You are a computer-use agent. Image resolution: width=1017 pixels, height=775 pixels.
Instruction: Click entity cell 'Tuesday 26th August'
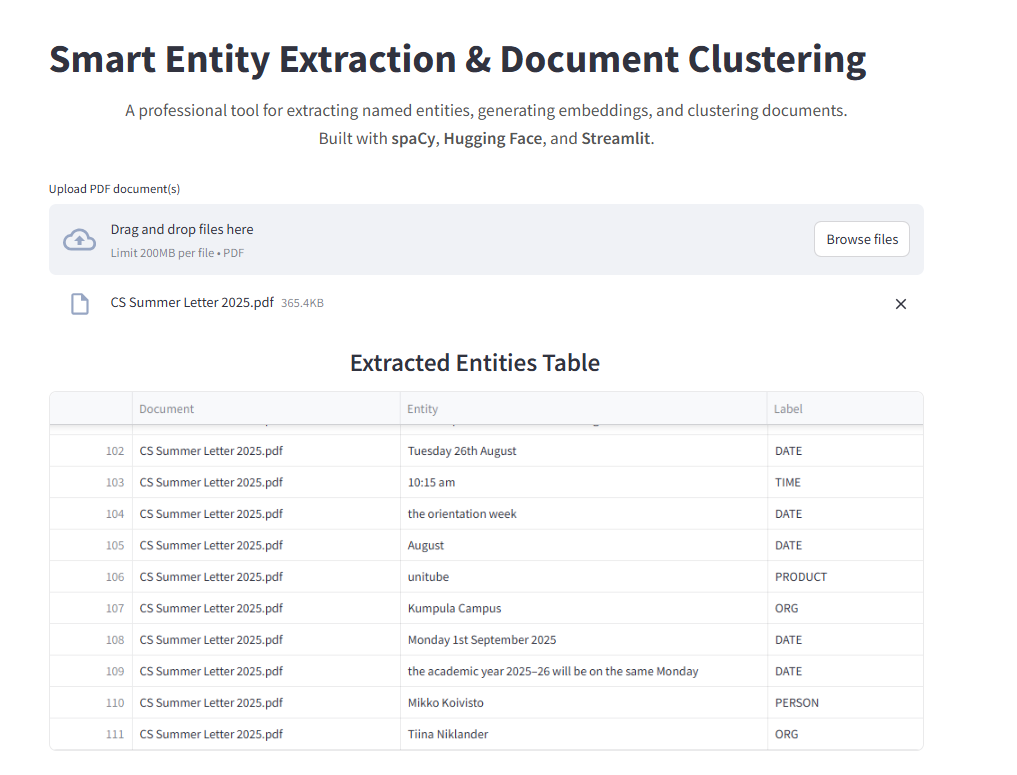(583, 451)
